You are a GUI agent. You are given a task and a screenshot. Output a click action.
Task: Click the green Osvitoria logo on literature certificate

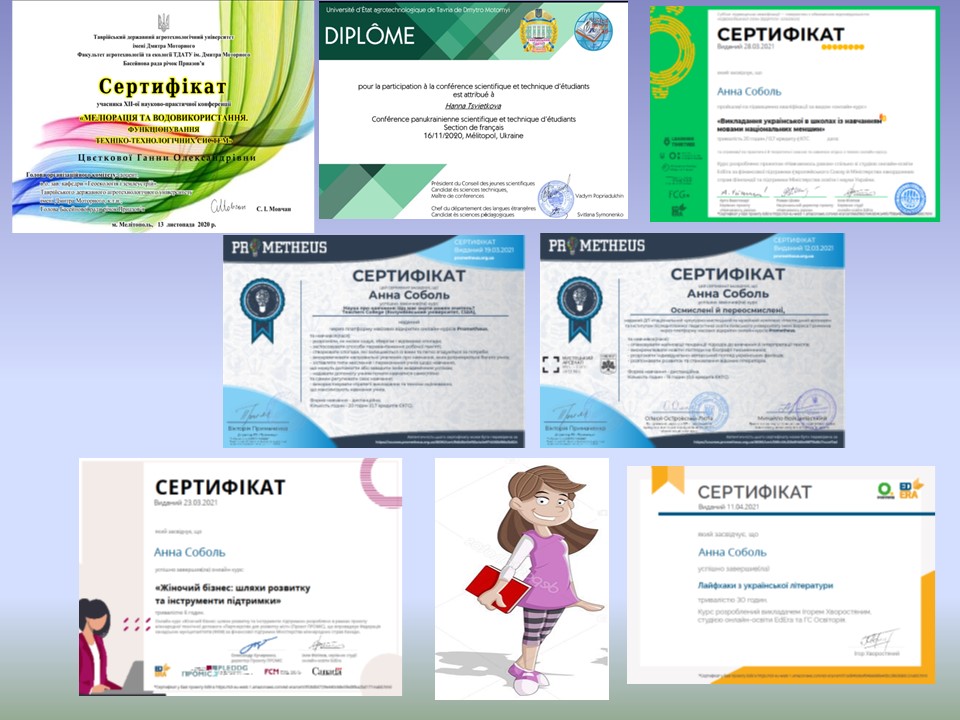[884, 491]
